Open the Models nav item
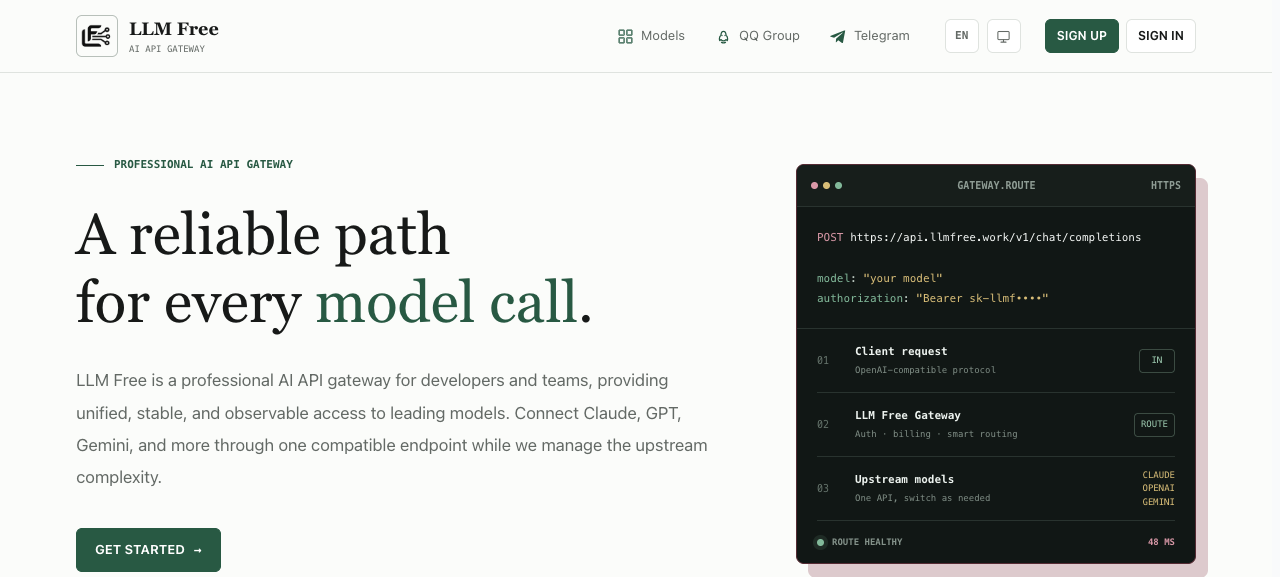The height and width of the screenshot is (577, 1280). (x=651, y=36)
